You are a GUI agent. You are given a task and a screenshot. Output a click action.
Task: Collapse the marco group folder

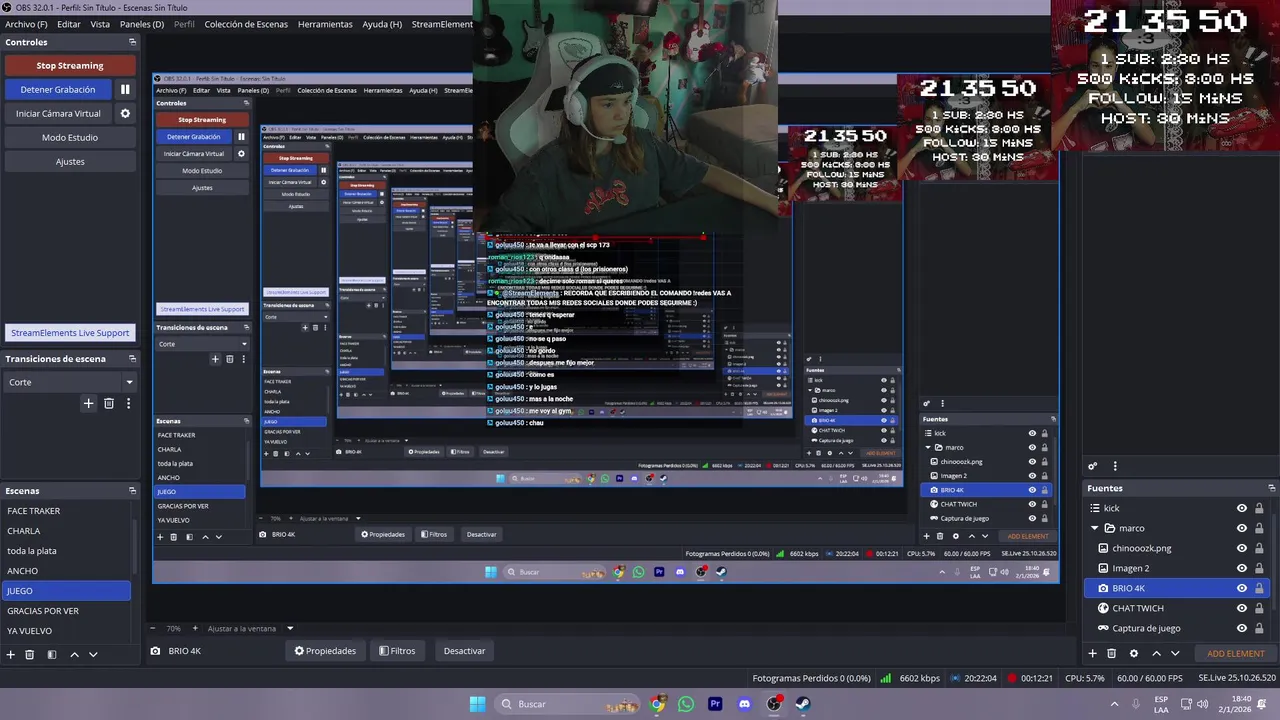(1095, 528)
